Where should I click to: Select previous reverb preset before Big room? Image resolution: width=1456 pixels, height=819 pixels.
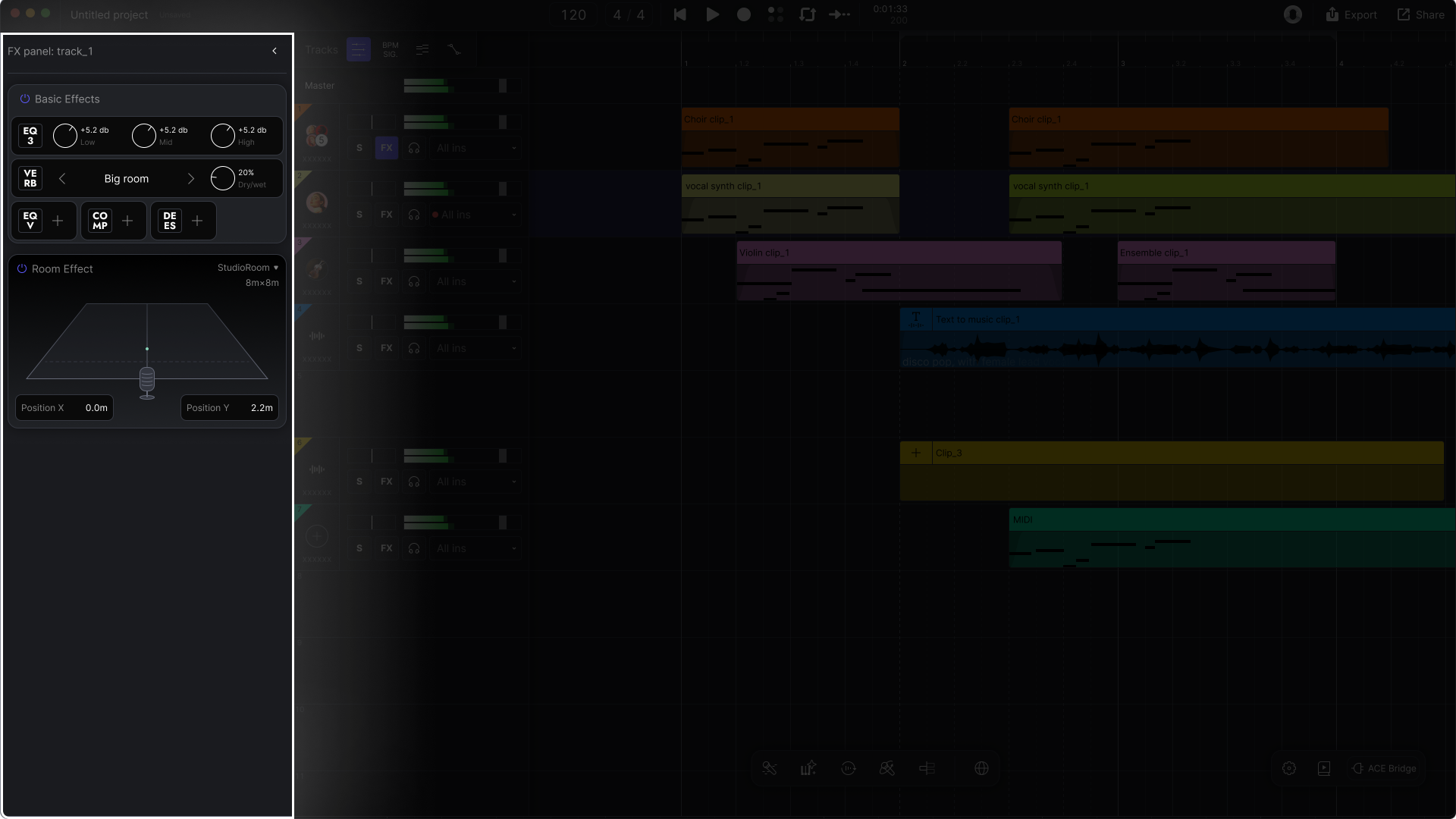coord(62,179)
